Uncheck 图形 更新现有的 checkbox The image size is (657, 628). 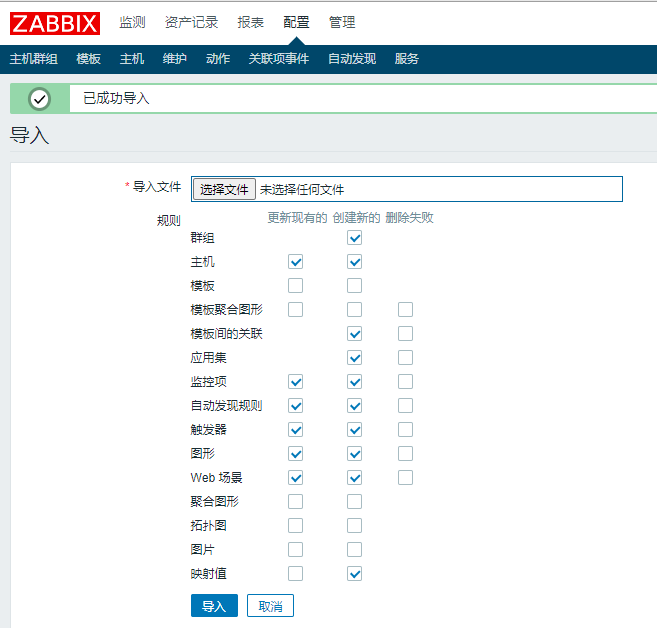tap(295, 453)
